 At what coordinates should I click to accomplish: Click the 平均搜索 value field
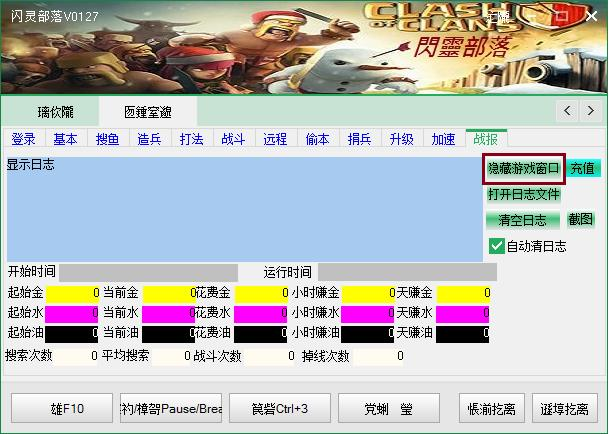coord(171,356)
